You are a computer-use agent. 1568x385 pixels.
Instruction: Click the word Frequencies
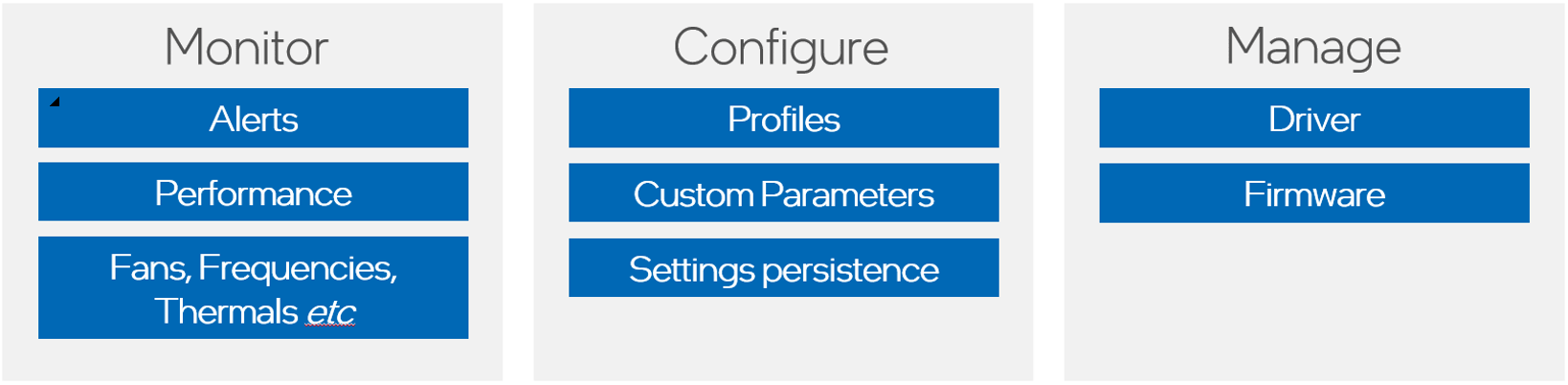[x=297, y=268]
